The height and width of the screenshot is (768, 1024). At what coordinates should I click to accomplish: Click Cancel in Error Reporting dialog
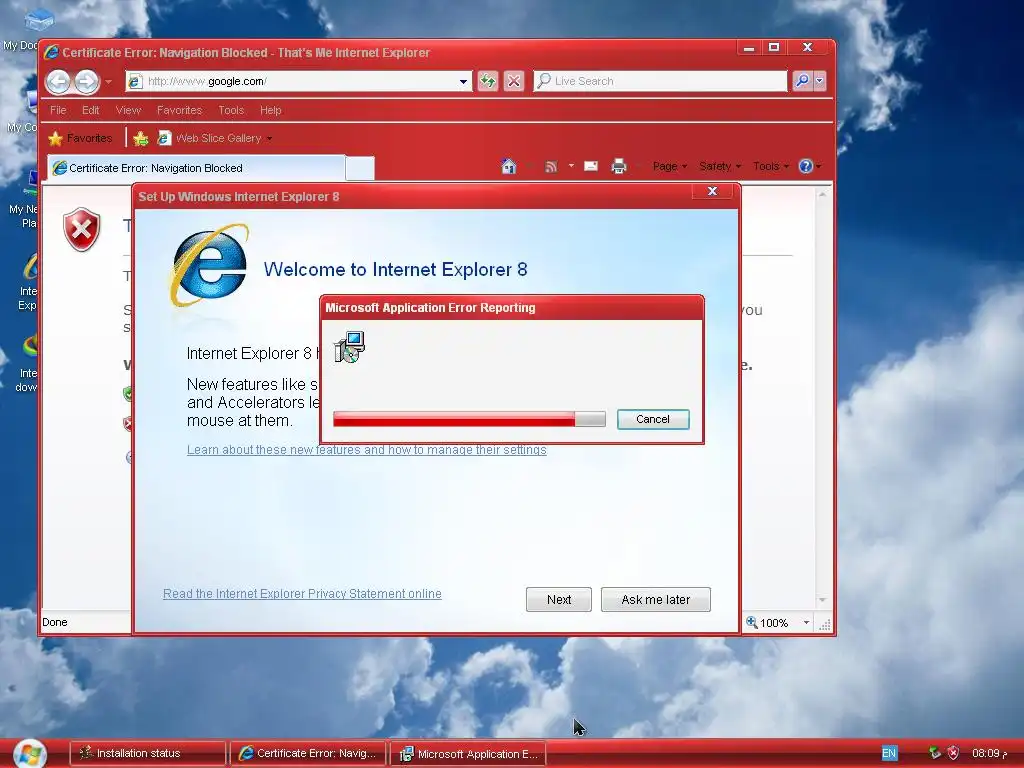click(x=653, y=419)
